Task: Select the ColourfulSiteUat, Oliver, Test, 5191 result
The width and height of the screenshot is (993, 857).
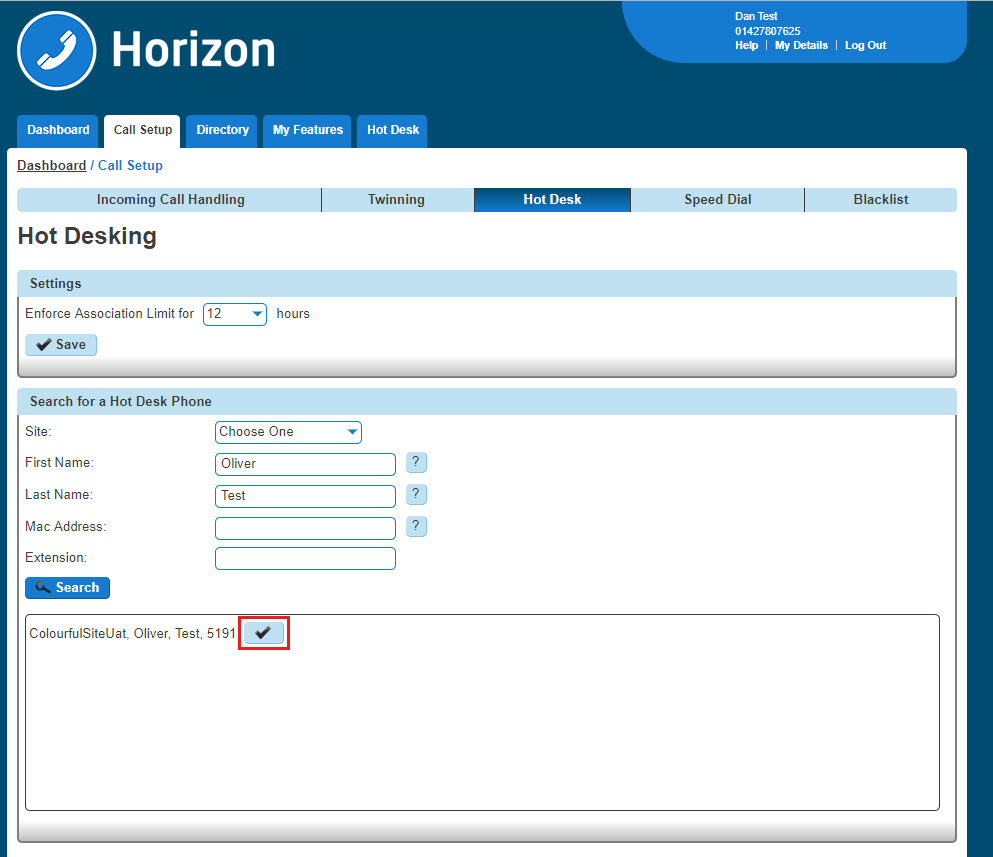Action: (132, 633)
